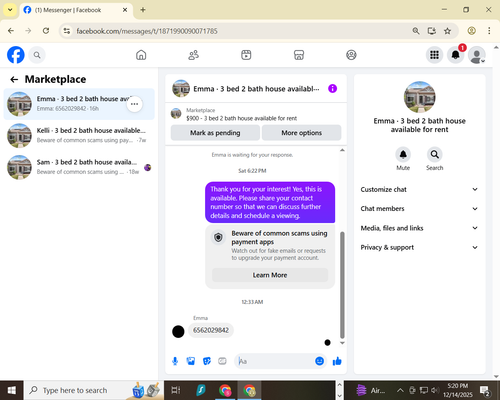The image size is (500, 400).
Task: Open the Friends icon in top navigation
Action: tap(194, 55)
